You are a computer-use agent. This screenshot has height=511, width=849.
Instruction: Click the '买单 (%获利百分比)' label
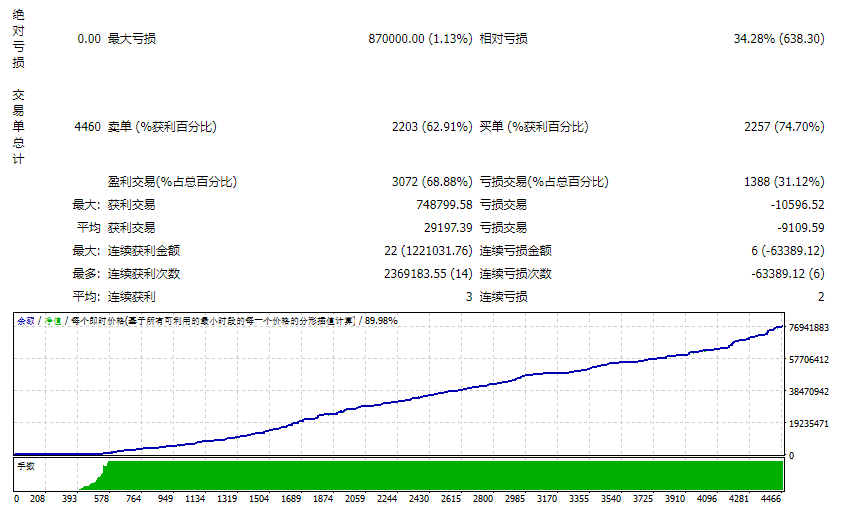coord(534,127)
